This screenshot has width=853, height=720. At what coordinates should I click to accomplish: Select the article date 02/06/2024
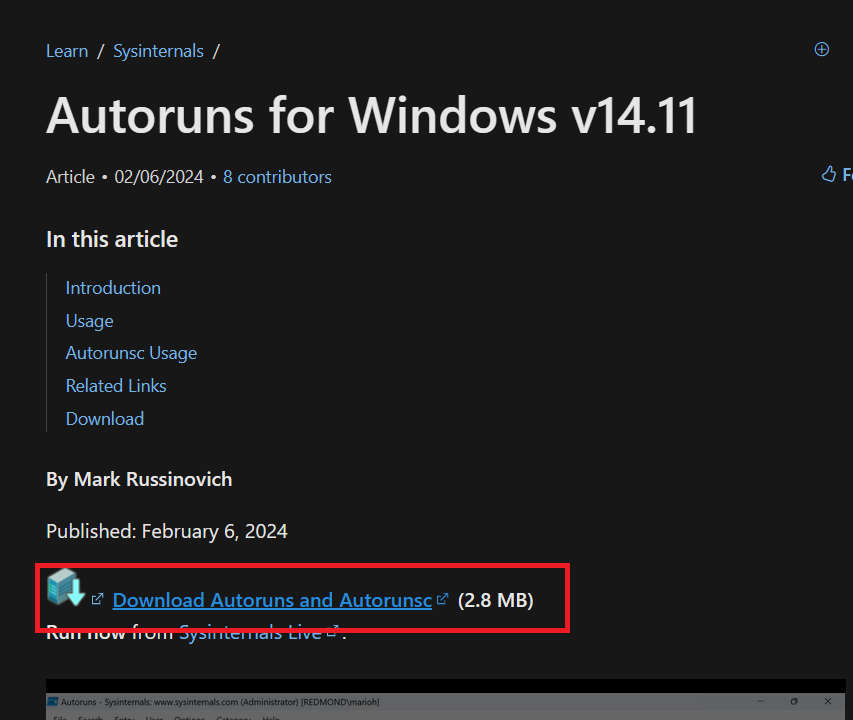pos(159,177)
